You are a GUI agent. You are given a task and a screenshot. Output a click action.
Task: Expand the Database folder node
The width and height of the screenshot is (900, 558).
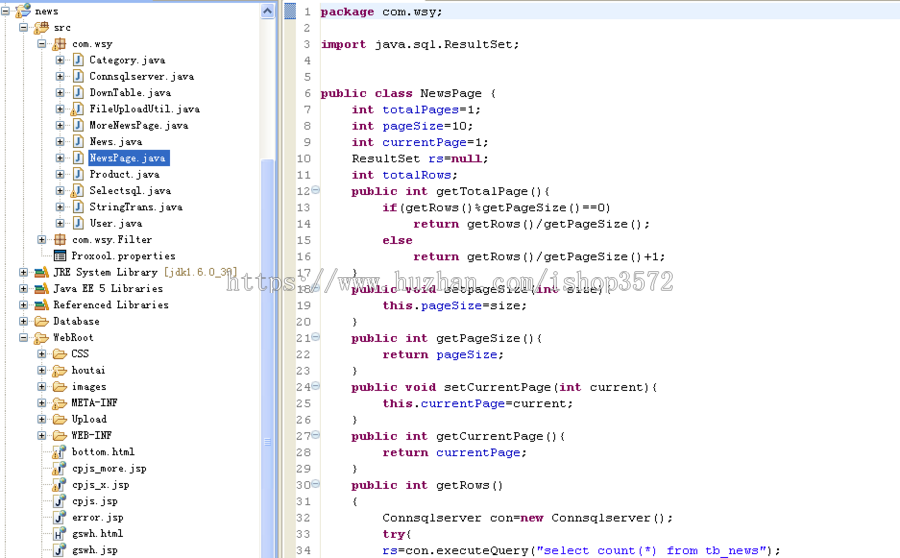pos(24,321)
